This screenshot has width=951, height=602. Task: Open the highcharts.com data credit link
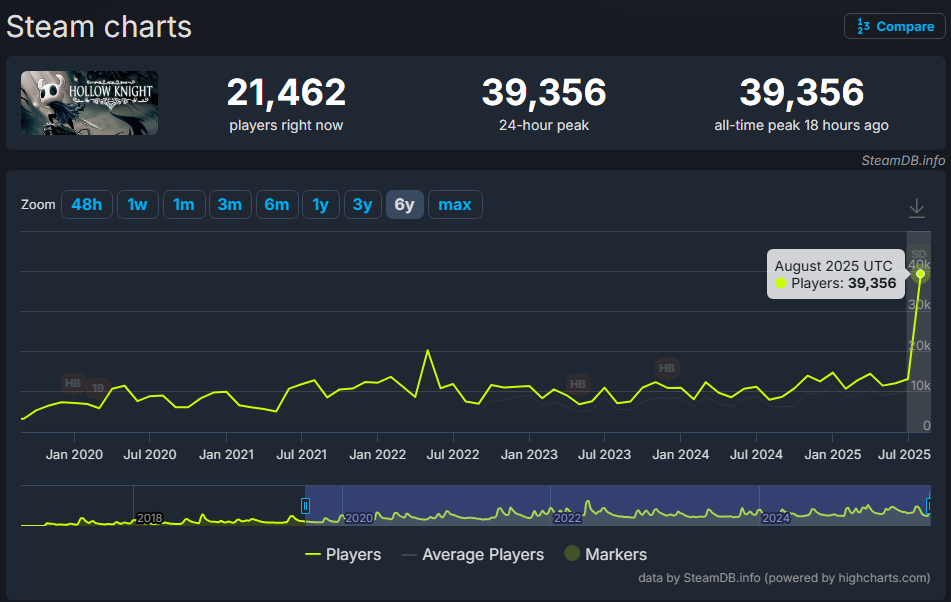(784, 578)
